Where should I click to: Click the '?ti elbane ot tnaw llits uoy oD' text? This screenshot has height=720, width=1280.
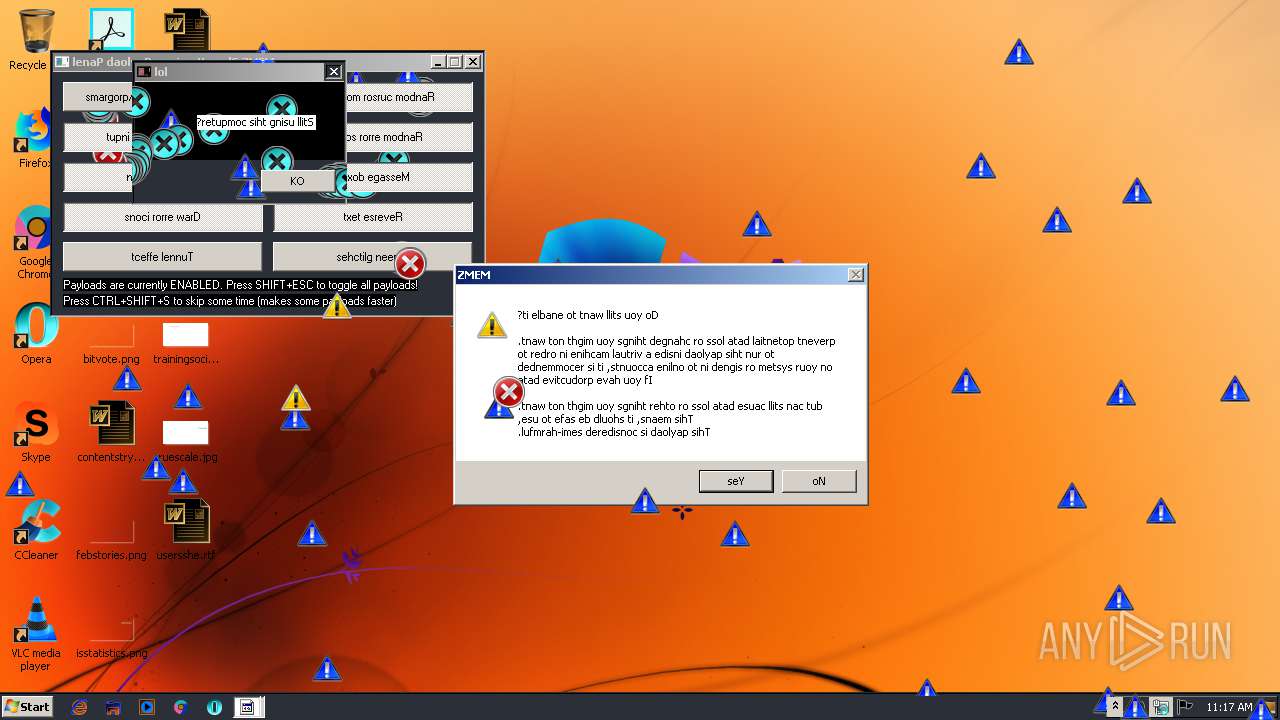pyautogui.click(x=588, y=315)
